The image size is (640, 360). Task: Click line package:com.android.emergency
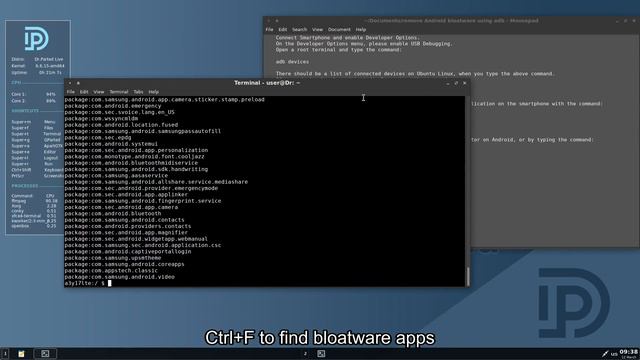point(113,106)
